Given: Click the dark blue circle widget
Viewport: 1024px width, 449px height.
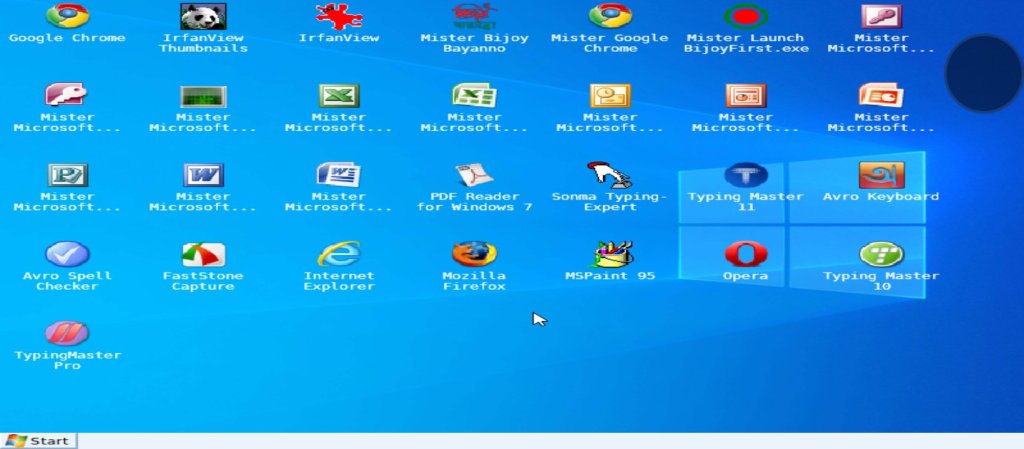Looking at the screenshot, I should point(984,73).
